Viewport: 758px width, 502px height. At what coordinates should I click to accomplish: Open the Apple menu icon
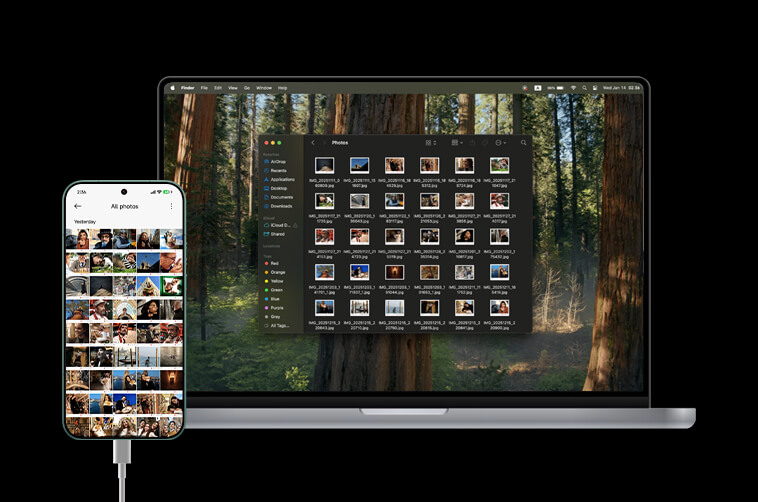coord(172,88)
